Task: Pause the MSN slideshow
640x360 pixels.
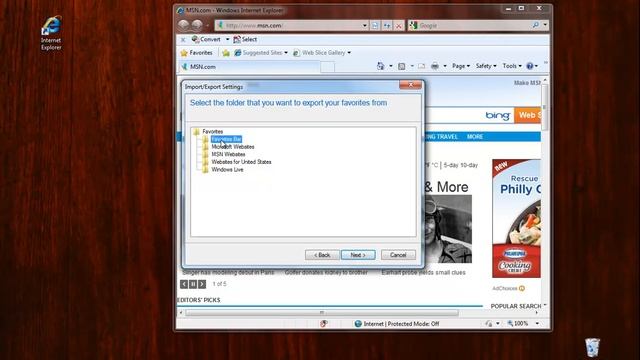Action: 193,284
